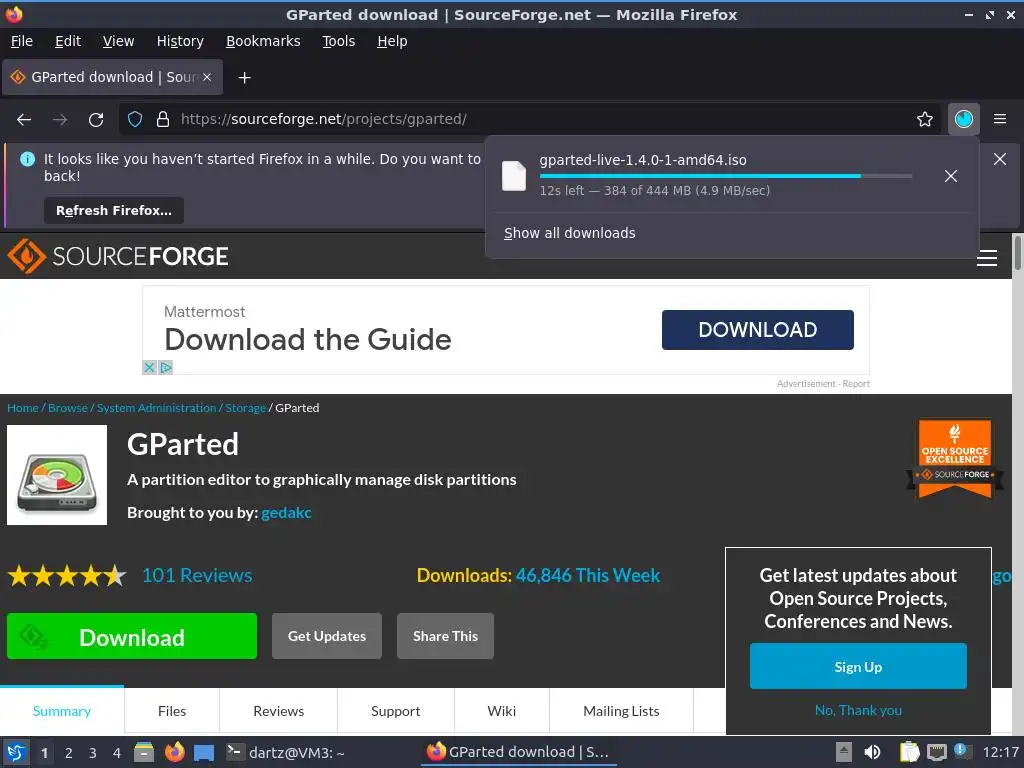Click the downloading ISO file icon
The width and height of the screenshot is (1024, 768).
[514, 176]
